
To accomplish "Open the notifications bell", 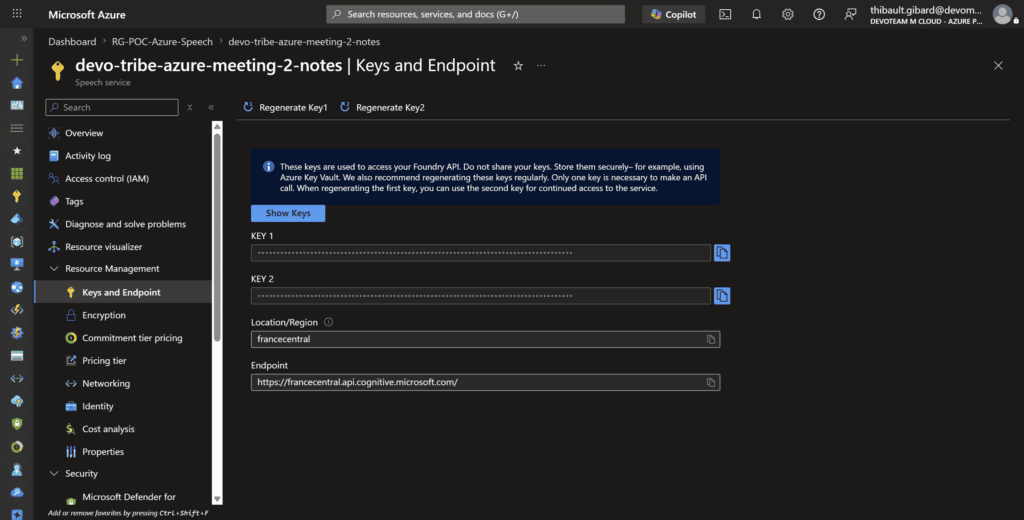I will [x=756, y=14].
